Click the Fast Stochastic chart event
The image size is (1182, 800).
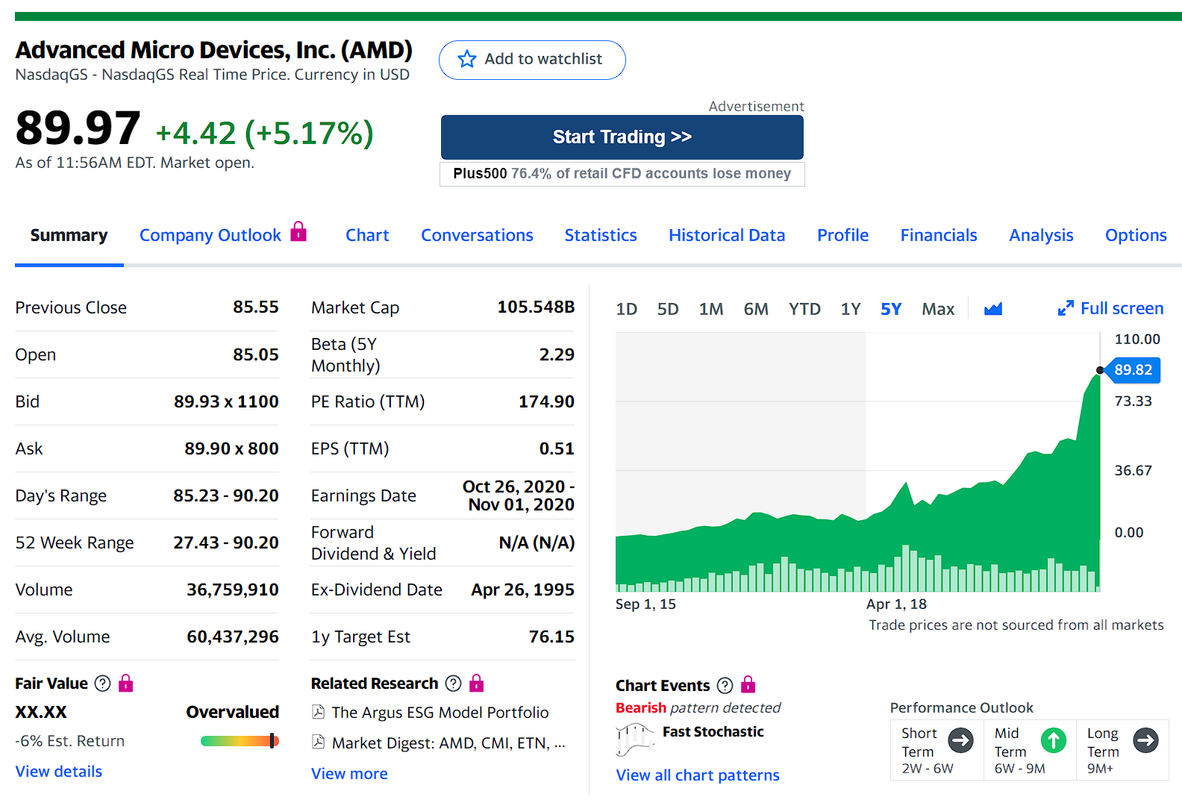pos(713,731)
